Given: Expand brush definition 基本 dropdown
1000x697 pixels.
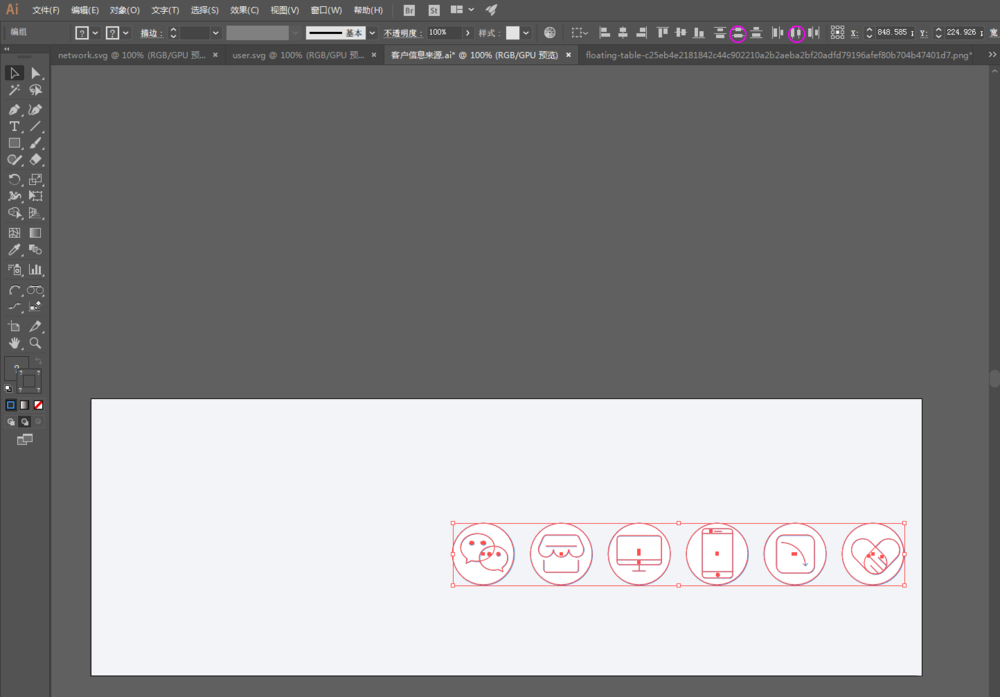Looking at the screenshot, I should coord(372,33).
